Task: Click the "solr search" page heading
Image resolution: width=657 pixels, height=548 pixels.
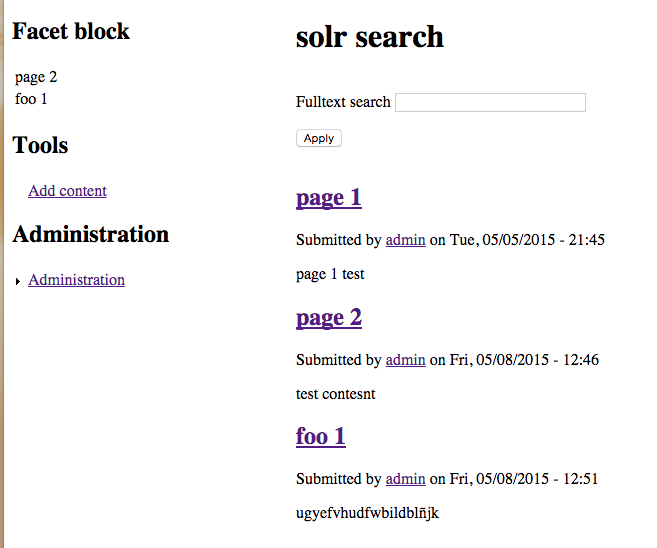Action: 369,37
